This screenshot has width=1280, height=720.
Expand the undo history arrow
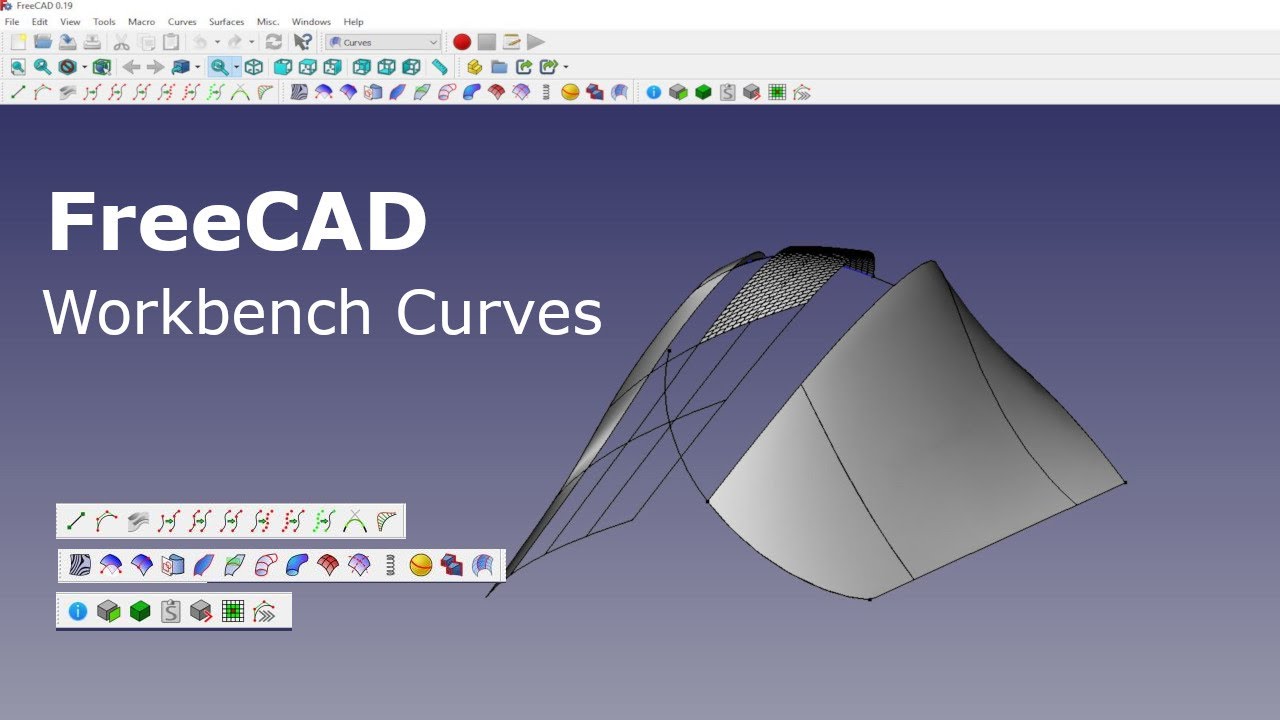coord(217,42)
